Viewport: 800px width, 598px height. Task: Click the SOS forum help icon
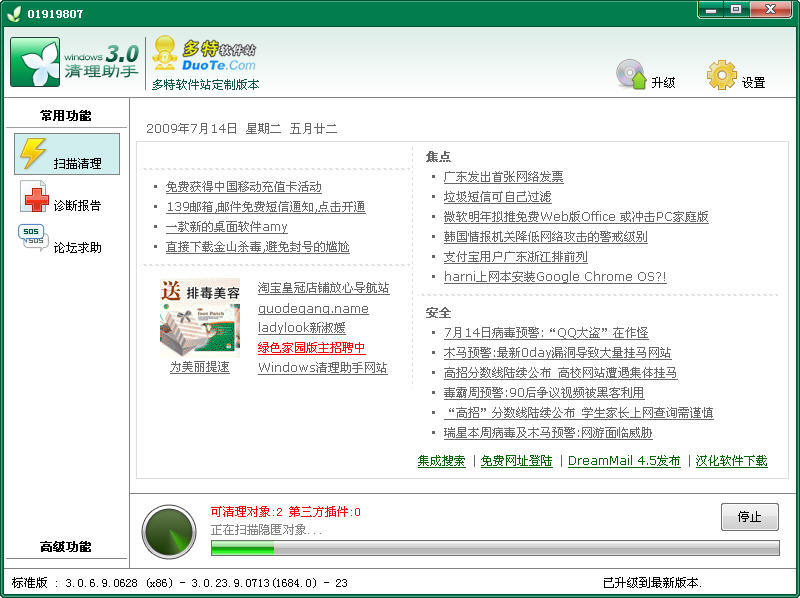(33, 237)
